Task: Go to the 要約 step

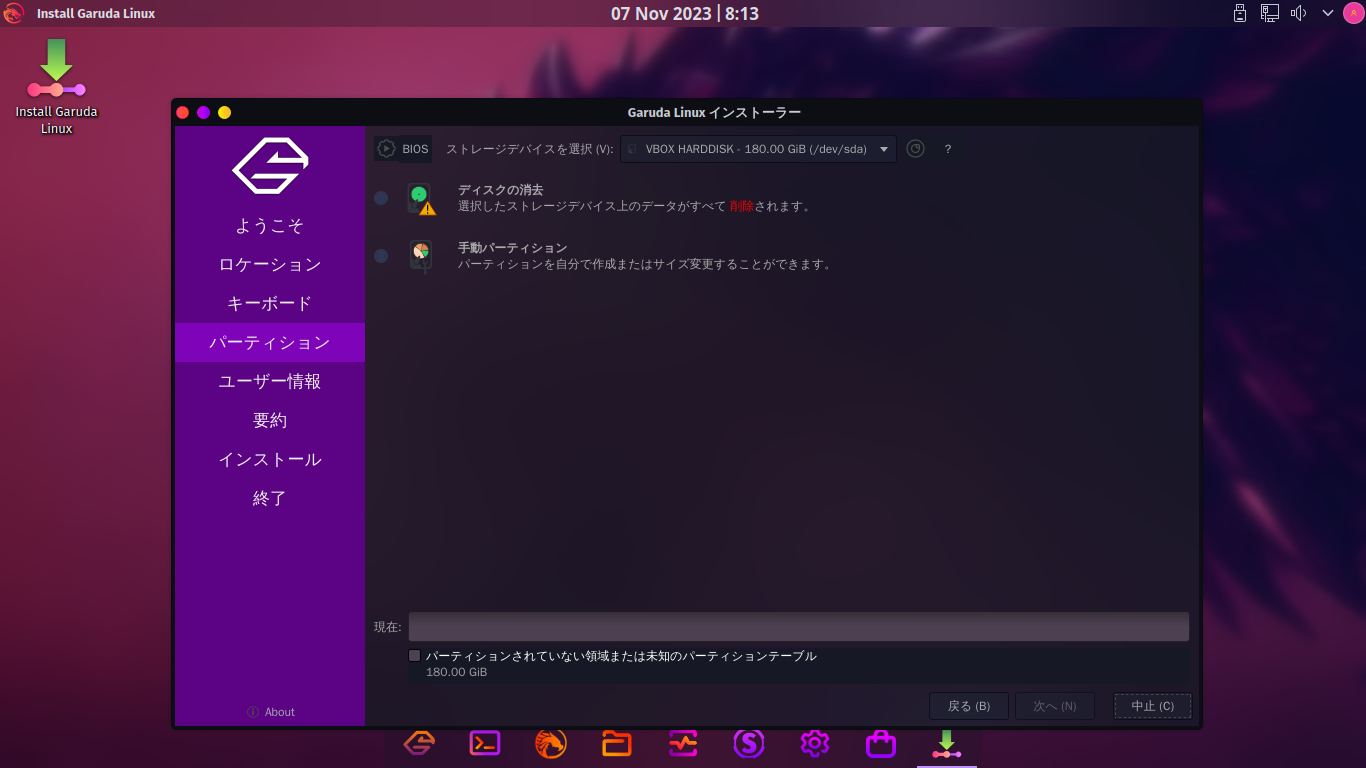Action: (x=270, y=421)
